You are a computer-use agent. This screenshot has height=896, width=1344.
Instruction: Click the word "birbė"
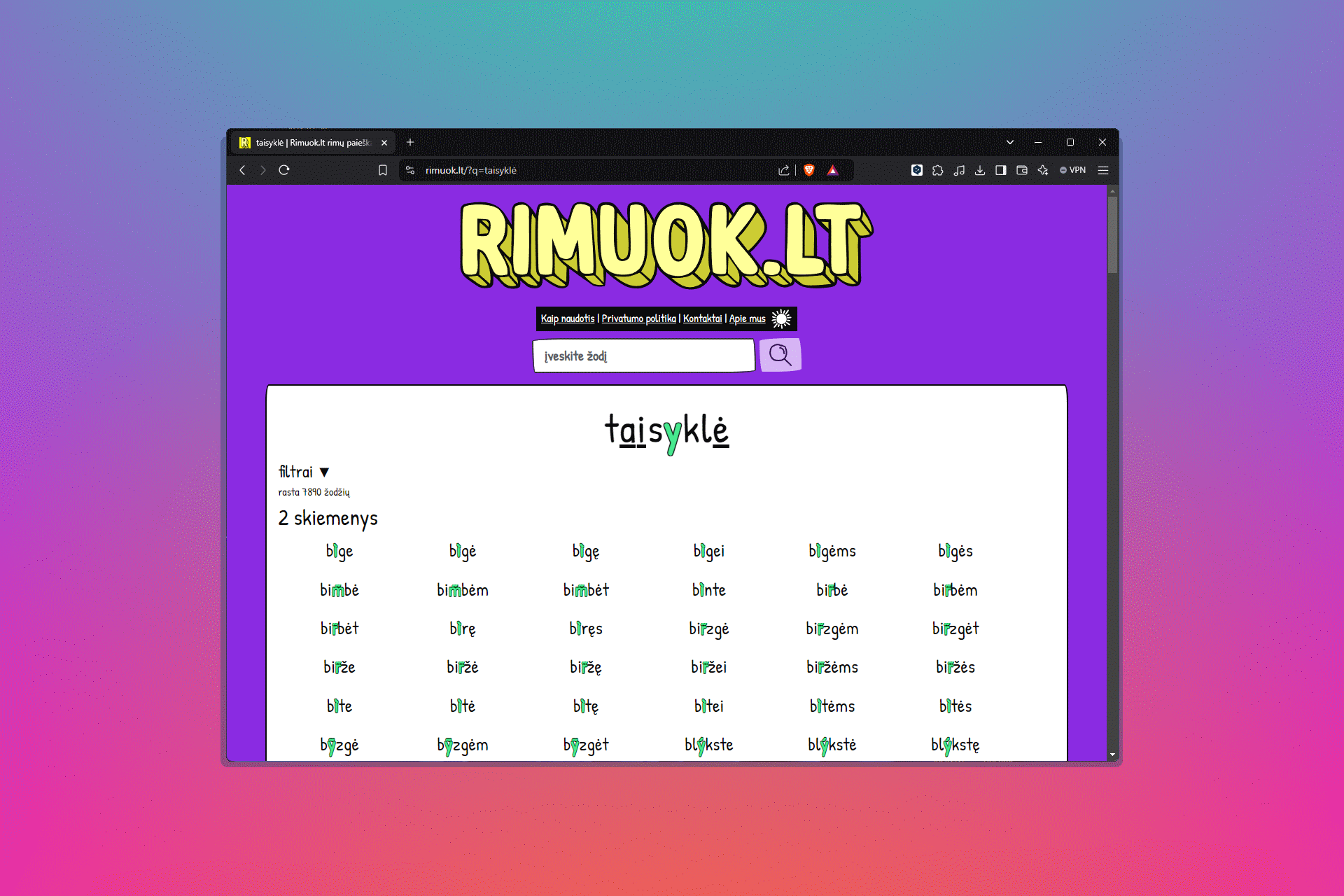pos(832,590)
